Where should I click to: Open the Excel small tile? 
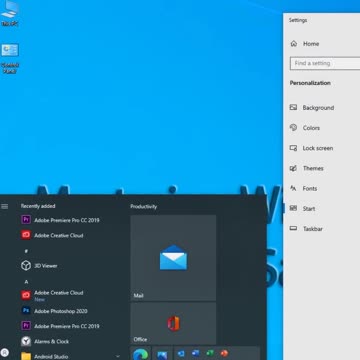point(210,353)
